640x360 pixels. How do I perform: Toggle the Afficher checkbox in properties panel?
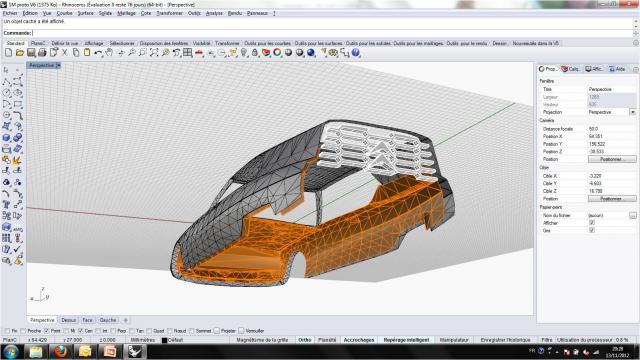pos(592,223)
